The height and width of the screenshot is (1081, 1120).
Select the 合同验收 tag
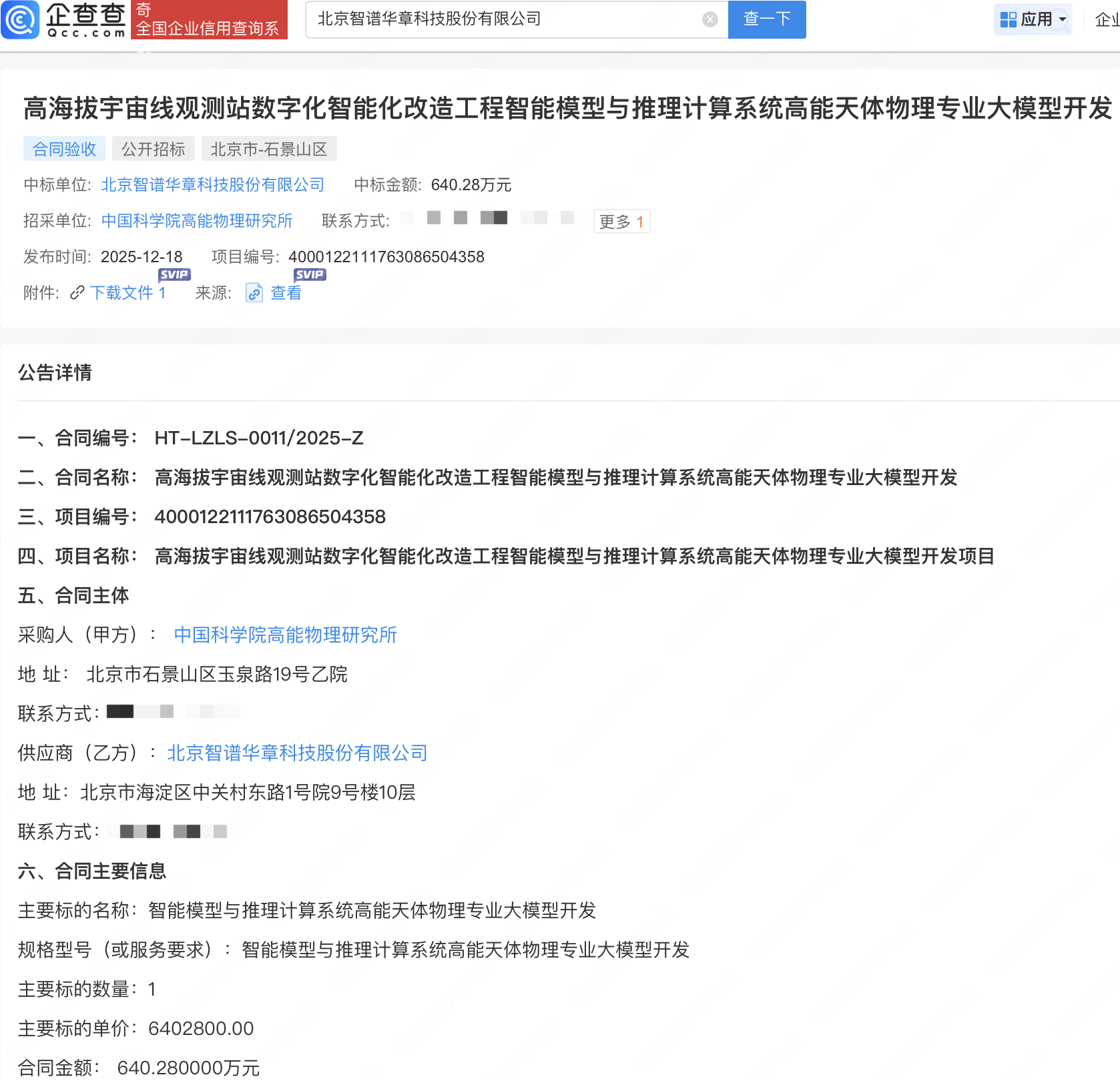[64, 149]
